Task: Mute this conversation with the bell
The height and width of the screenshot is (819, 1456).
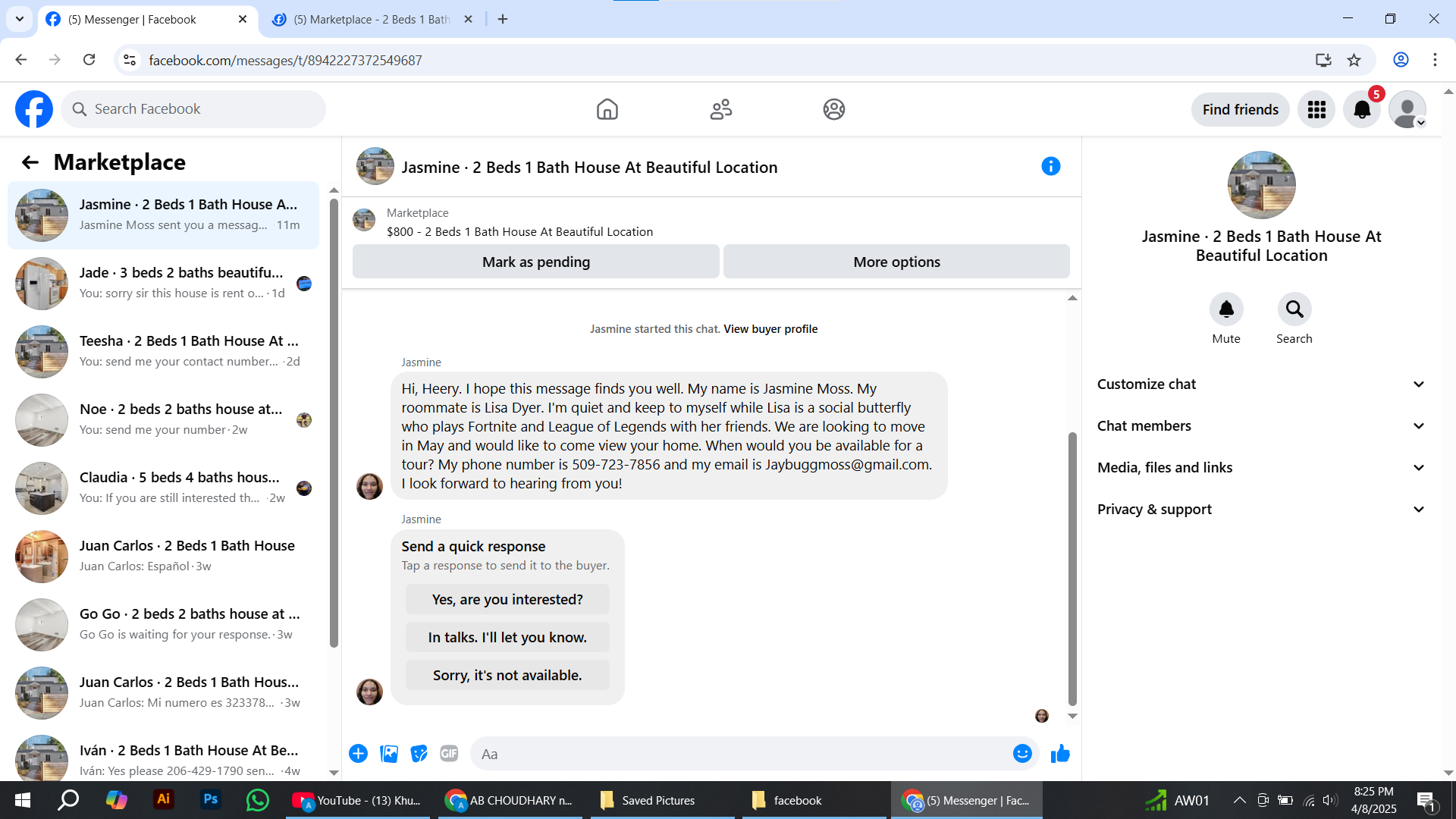Action: (1226, 309)
